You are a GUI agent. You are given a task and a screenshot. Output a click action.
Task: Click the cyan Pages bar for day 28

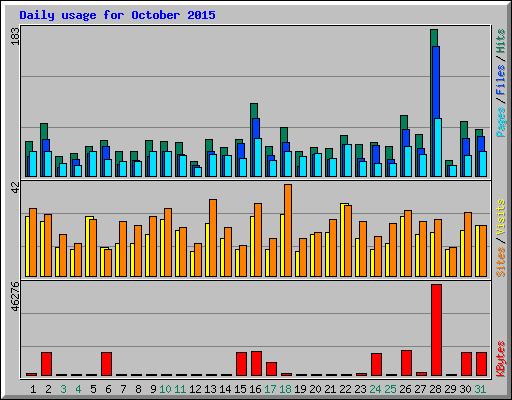(x=438, y=147)
